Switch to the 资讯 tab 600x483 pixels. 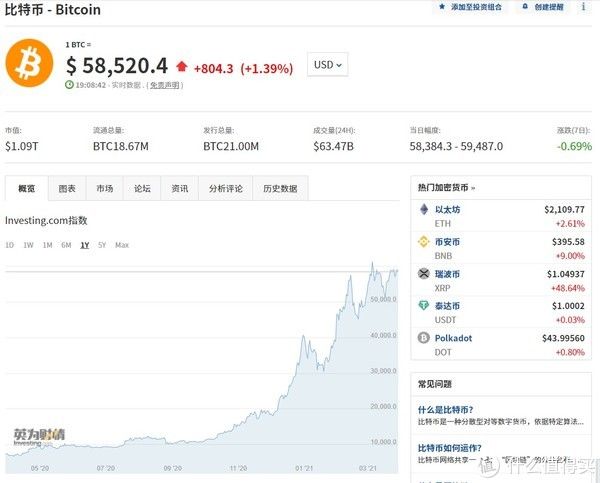tap(179, 188)
